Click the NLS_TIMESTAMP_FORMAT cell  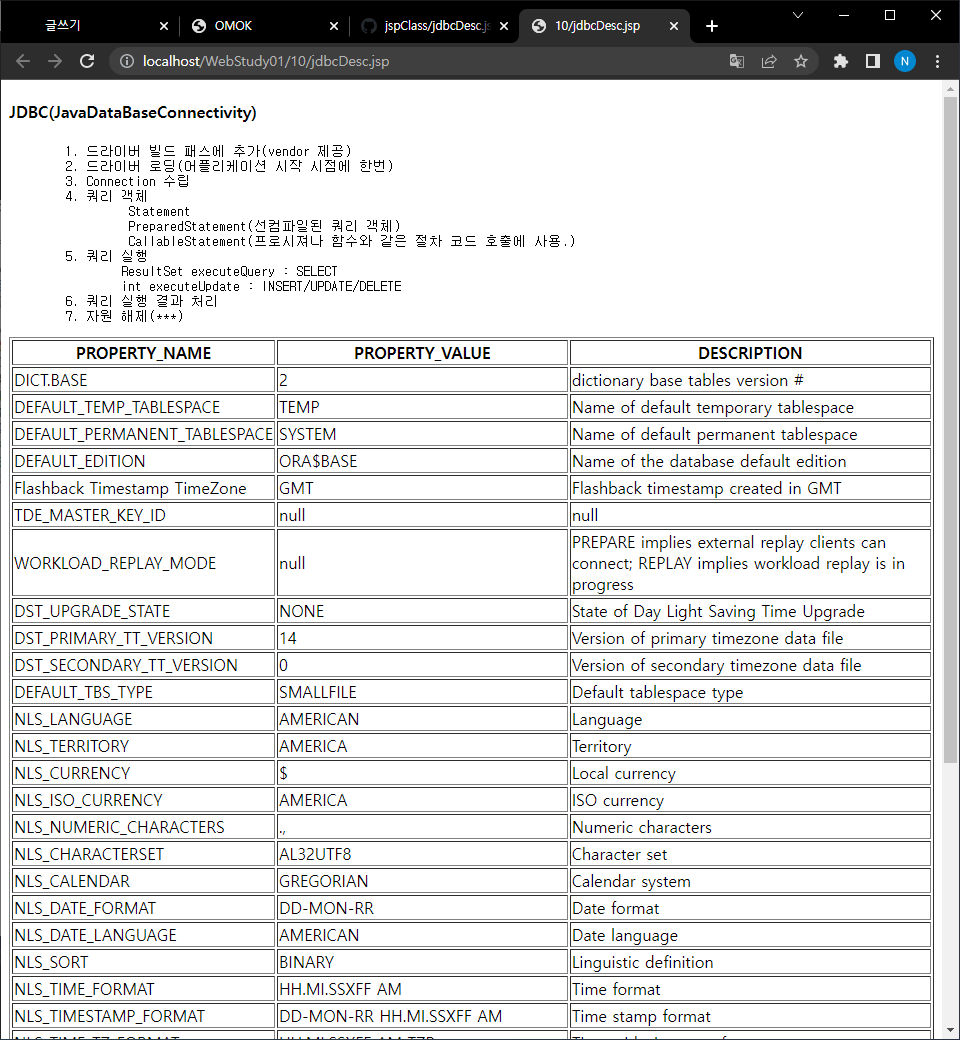pos(143,1016)
